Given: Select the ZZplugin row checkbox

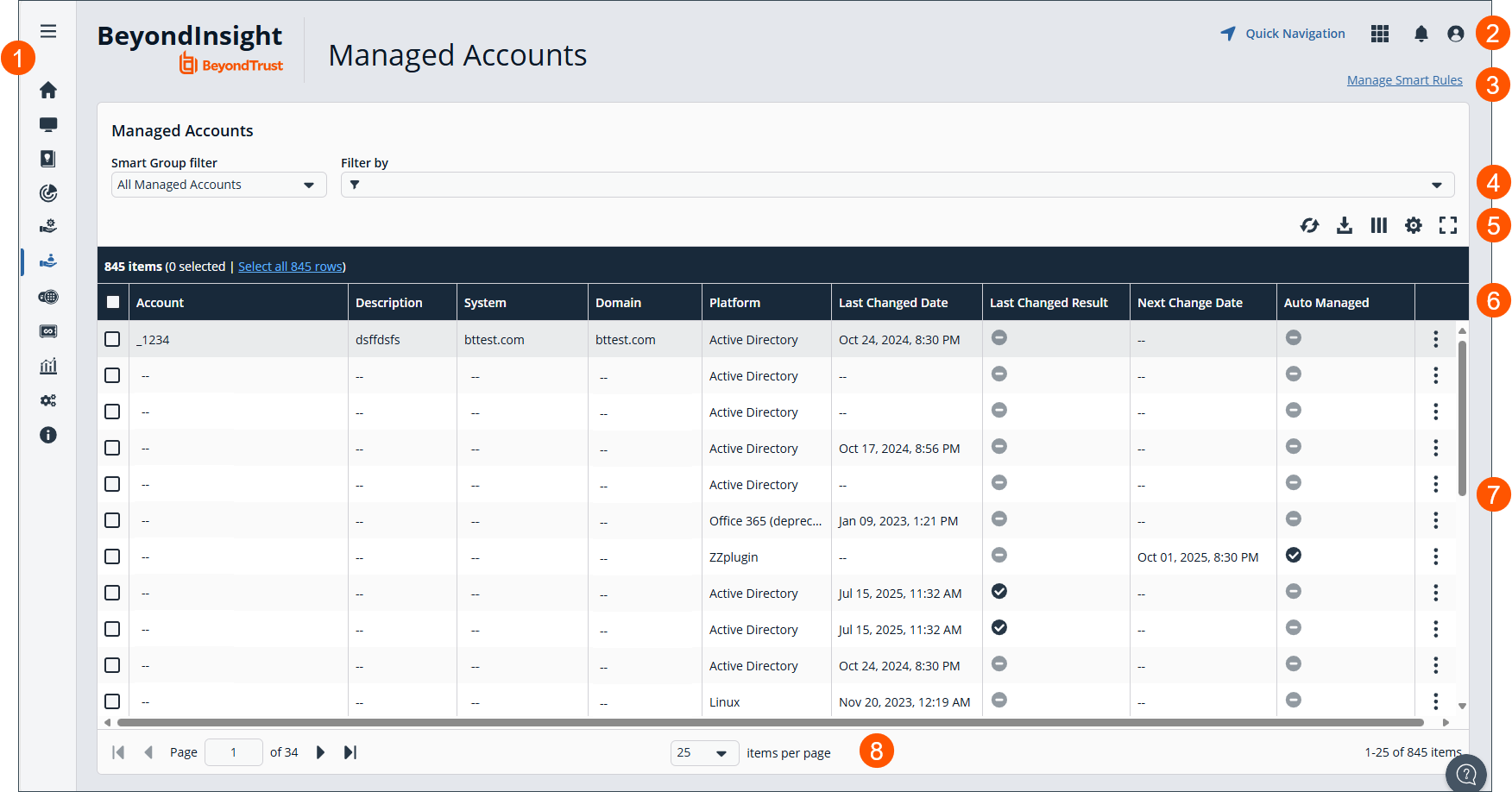Looking at the screenshot, I should coord(112,556).
